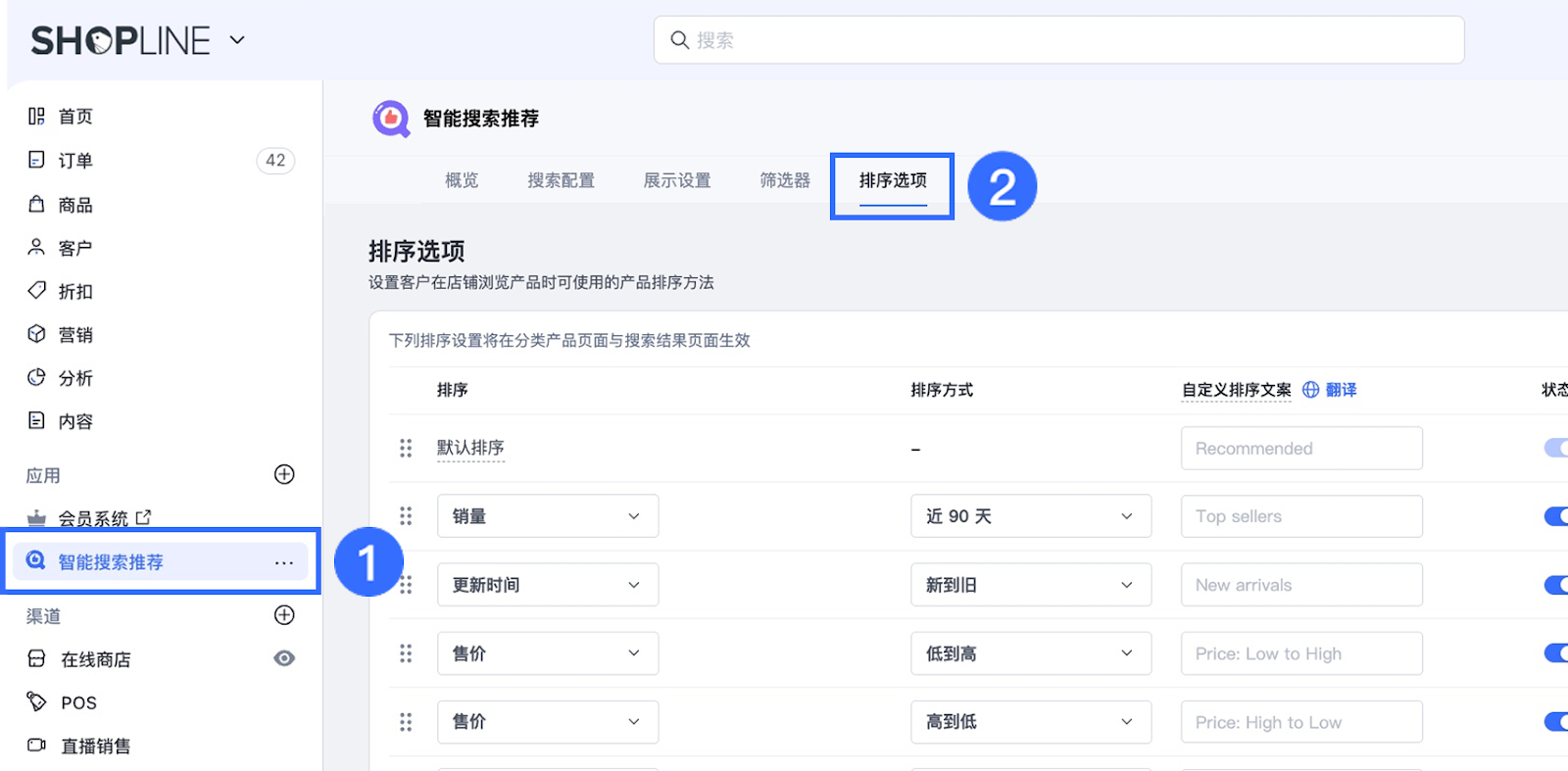Click the 自定义排序文案 column header
This screenshot has height=771, width=1568.
pyautogui.click(x=1237, y=390)
